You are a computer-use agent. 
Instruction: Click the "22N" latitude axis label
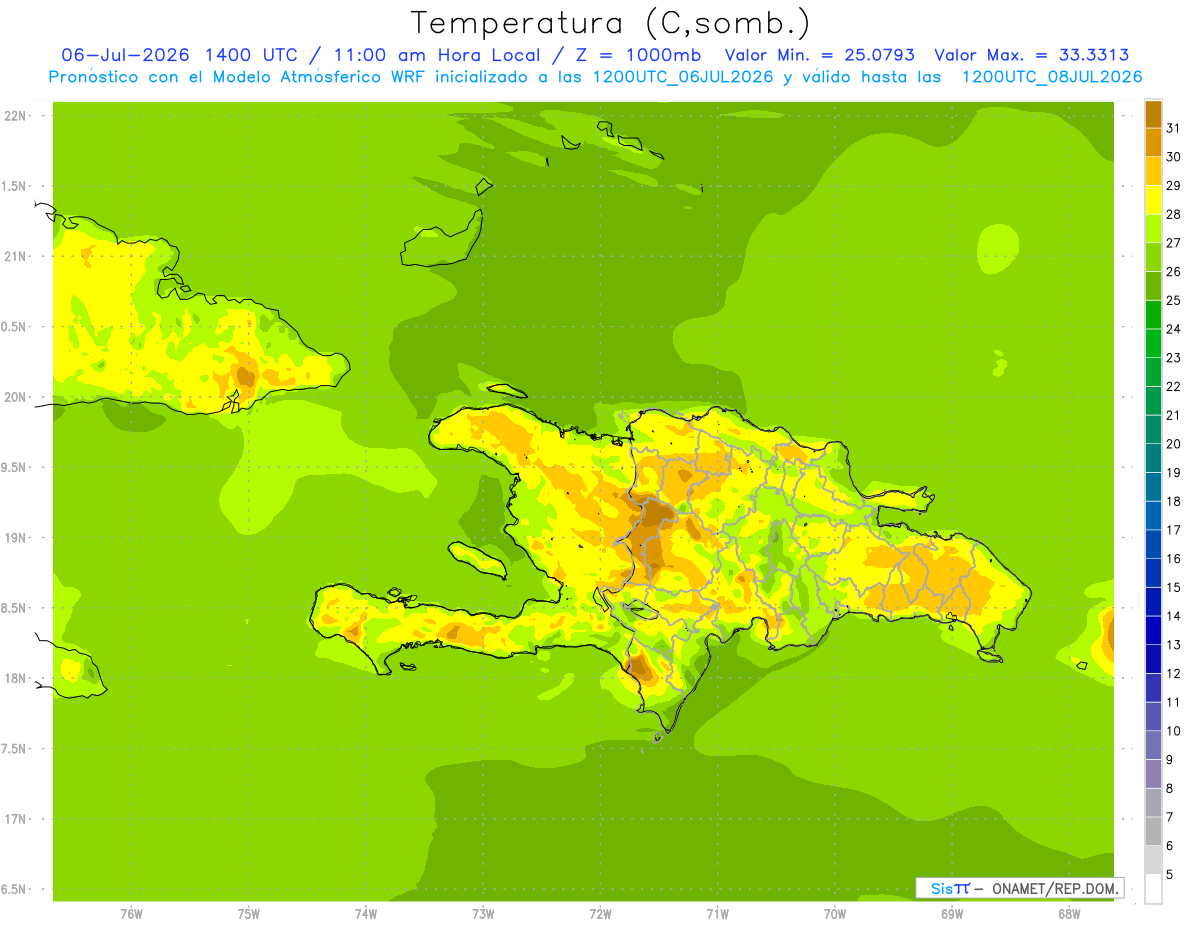pyautogui.click(x=14, y=116)
